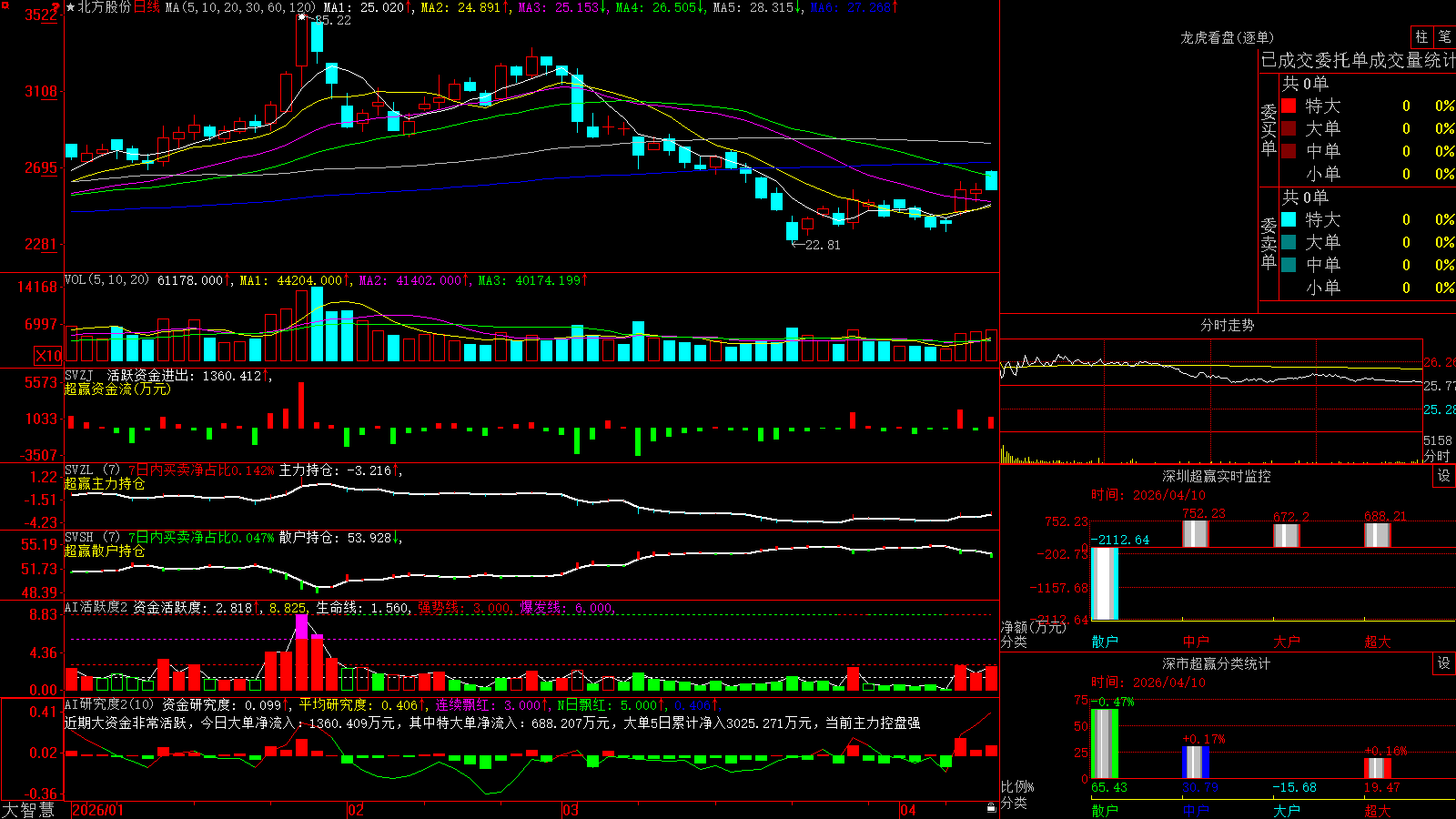Click the 688.21 超大 bar in 深圳超赢实时监控
The image size is (1456, 819).
coord(1378,535)
